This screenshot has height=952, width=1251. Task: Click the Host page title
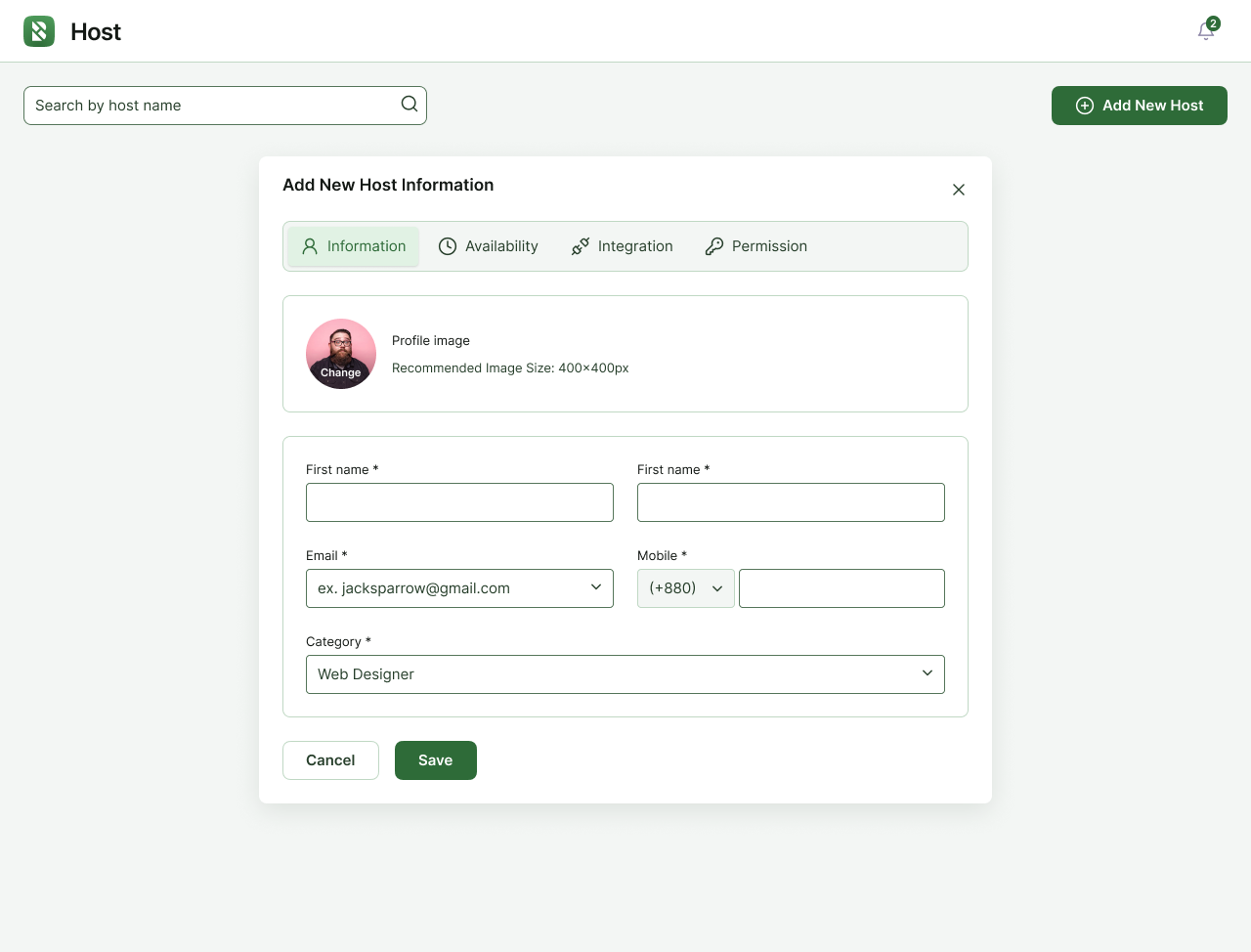(x=96, y=31)
